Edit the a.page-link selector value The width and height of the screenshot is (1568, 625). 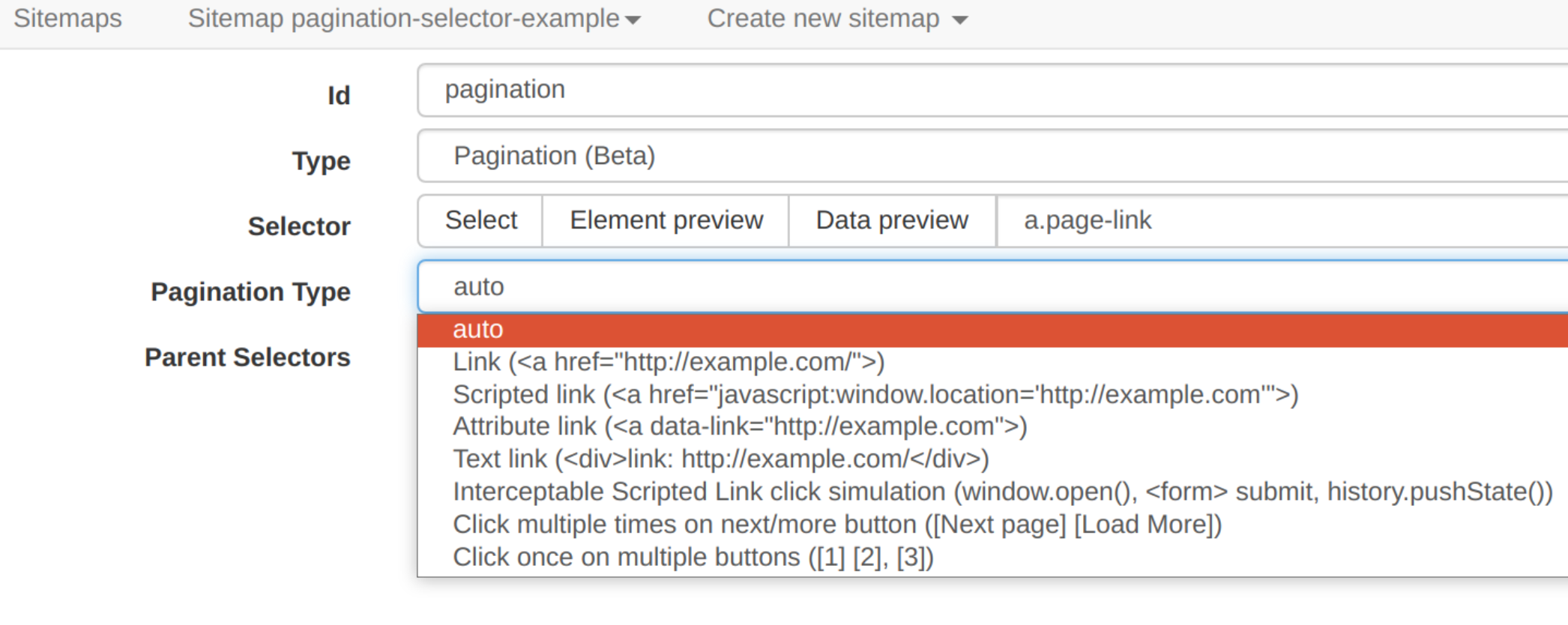pos(1199,220)
